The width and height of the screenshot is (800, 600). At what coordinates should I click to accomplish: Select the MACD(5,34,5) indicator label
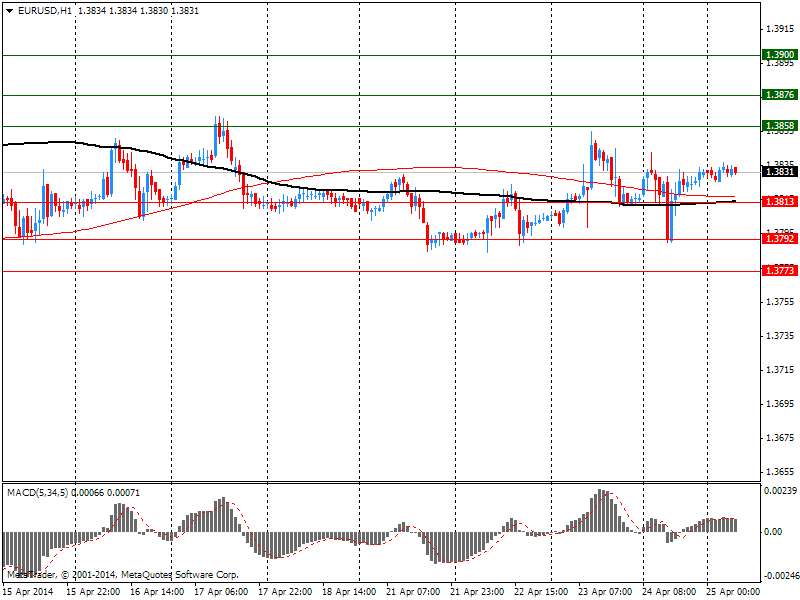tap(37, 493)
